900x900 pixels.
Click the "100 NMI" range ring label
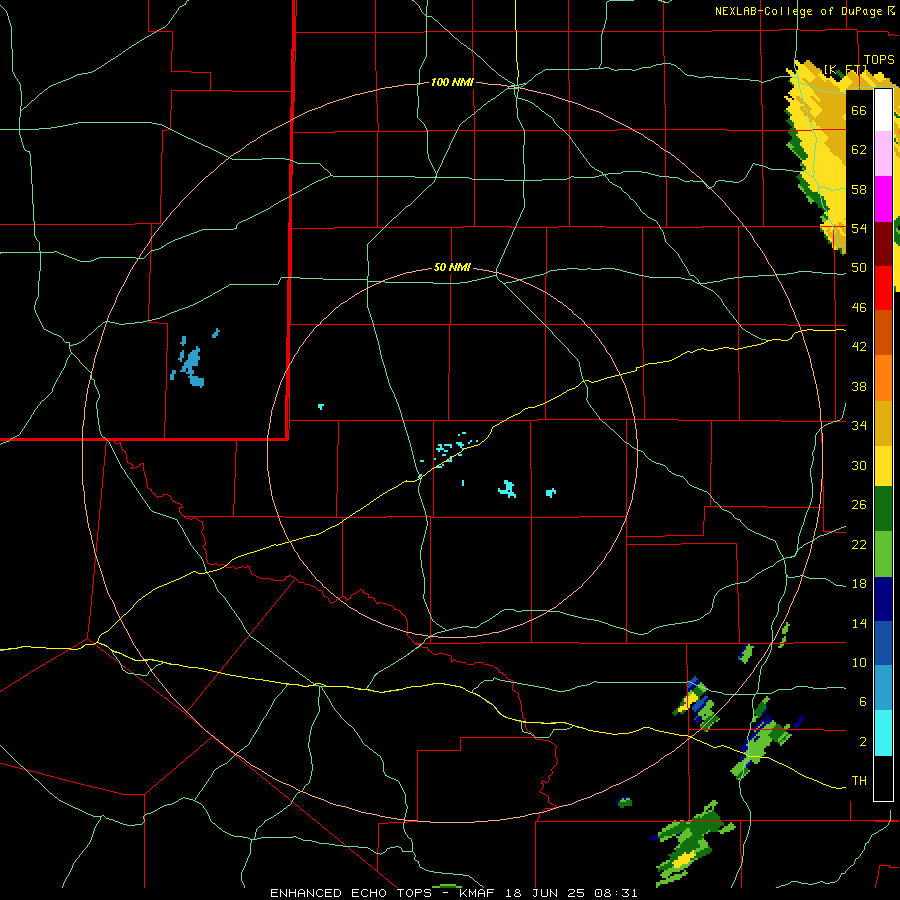click(x=452, y=83)
